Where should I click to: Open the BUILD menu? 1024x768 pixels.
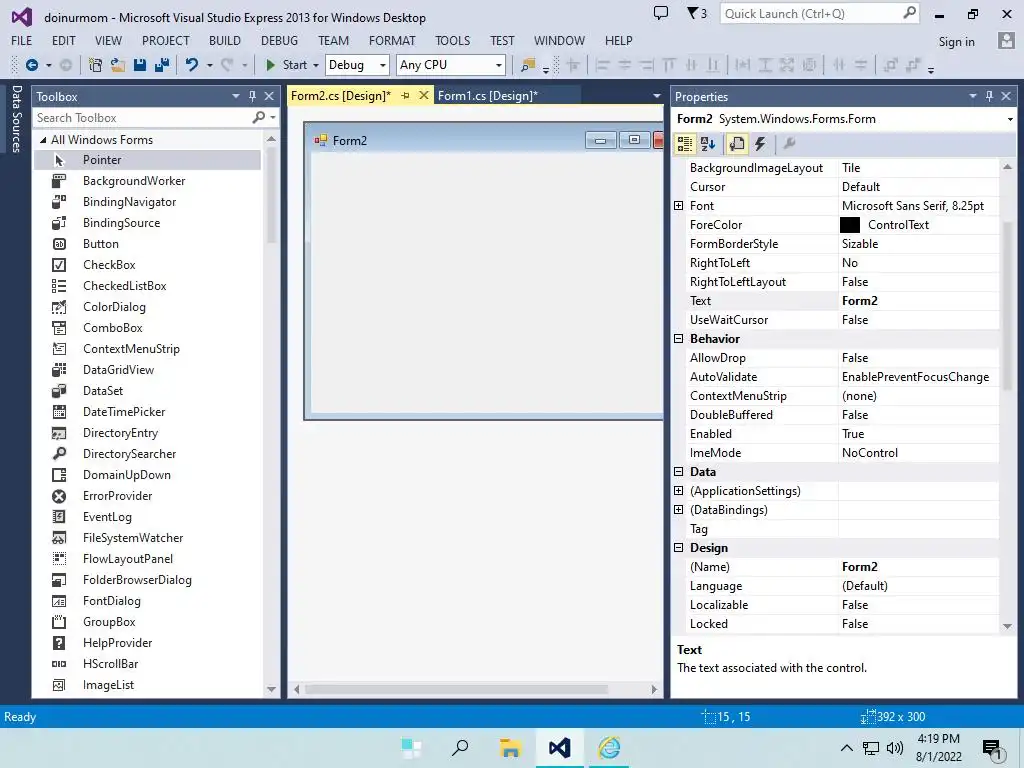225,40
